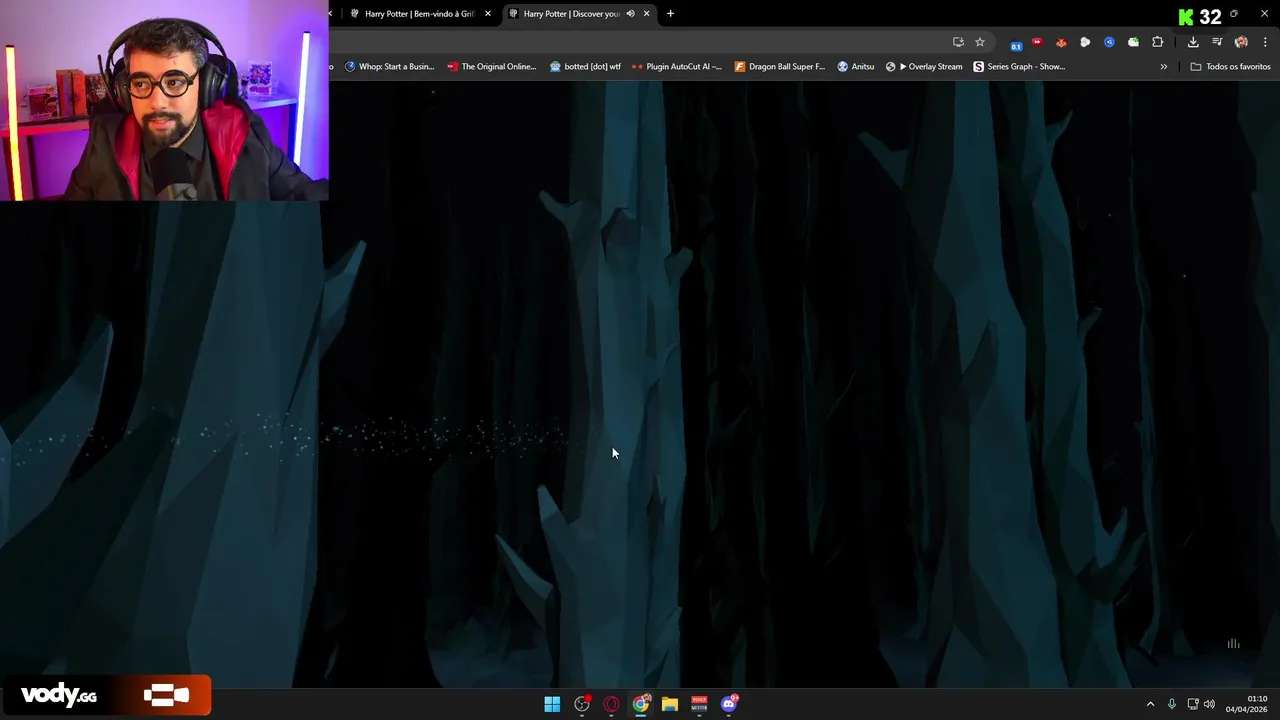
Task: Open the browser Downloads panel
Action: click(x=1193, y=42)
